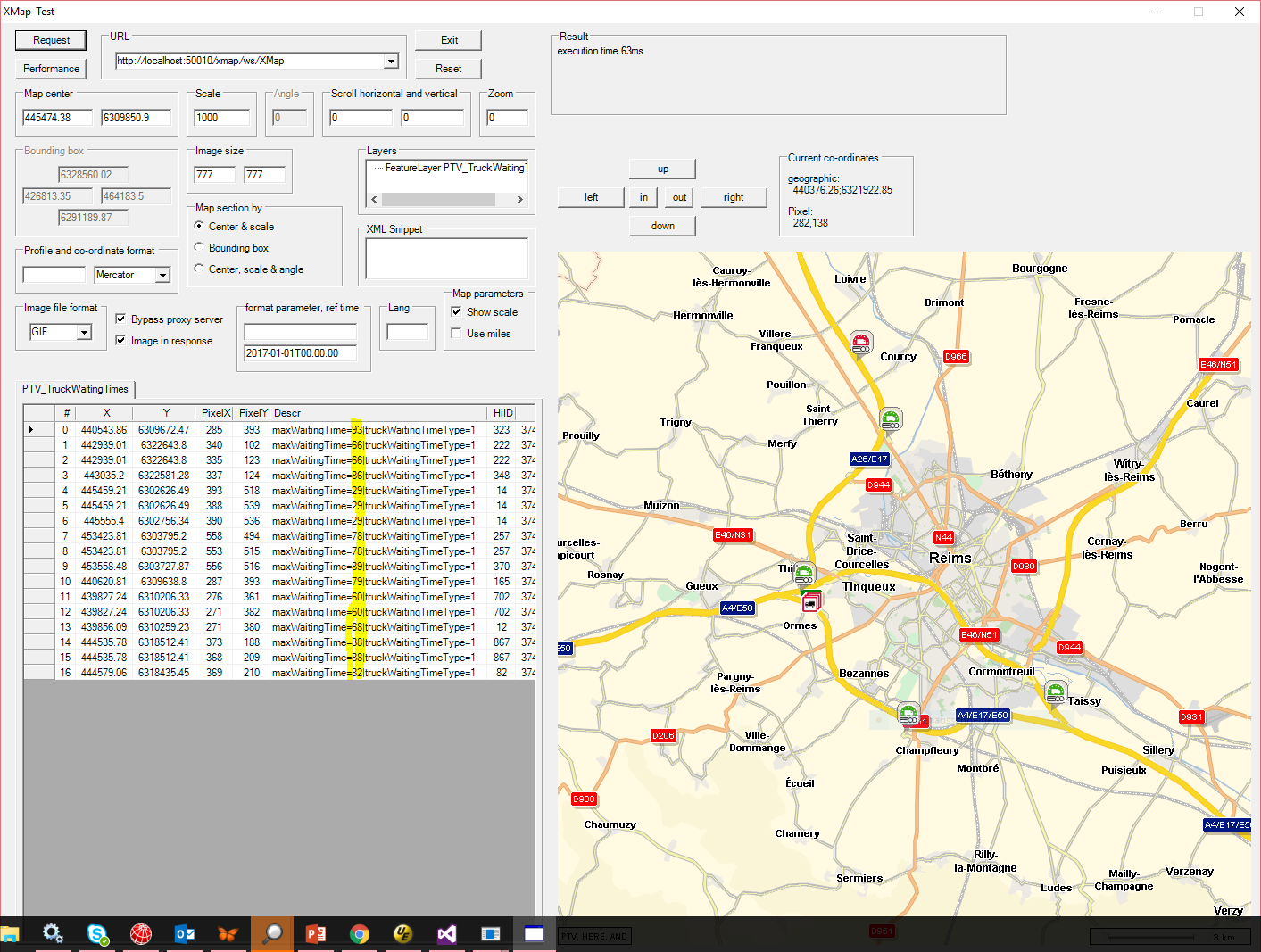Click the Descr column header
1261x952 pixels.
378,413
